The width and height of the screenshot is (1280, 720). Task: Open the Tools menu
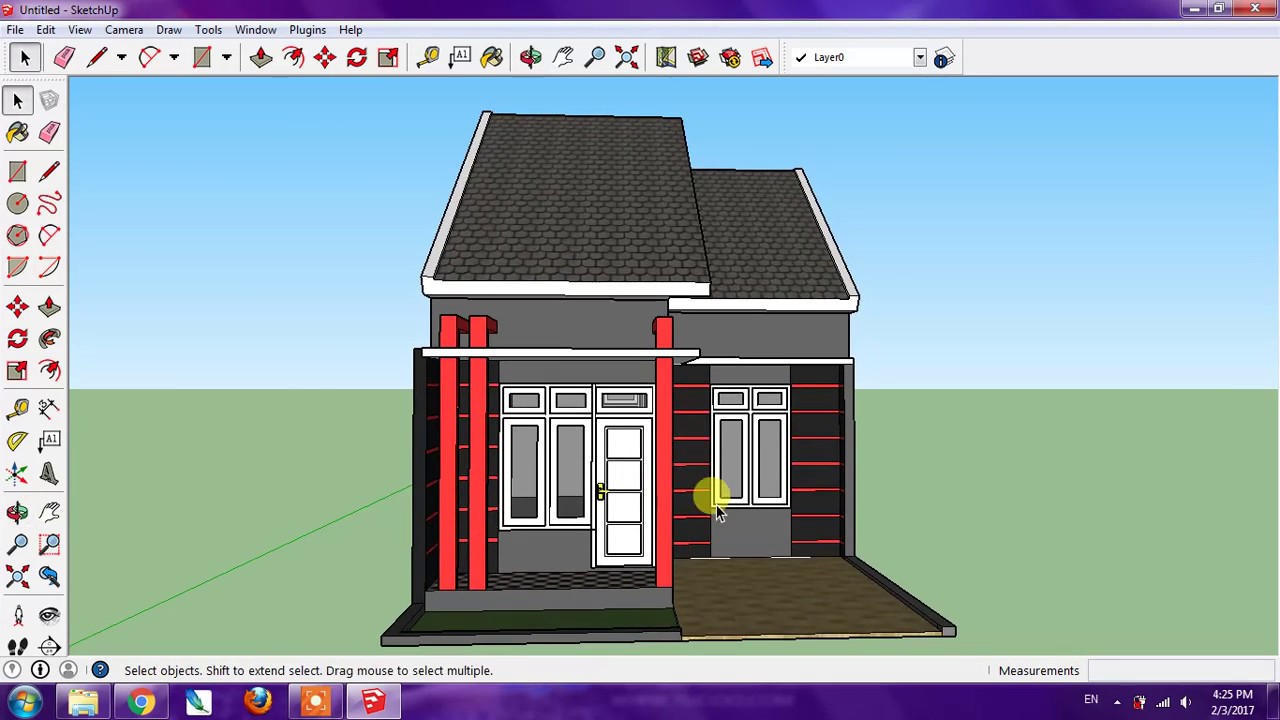[x=208, y=30]
